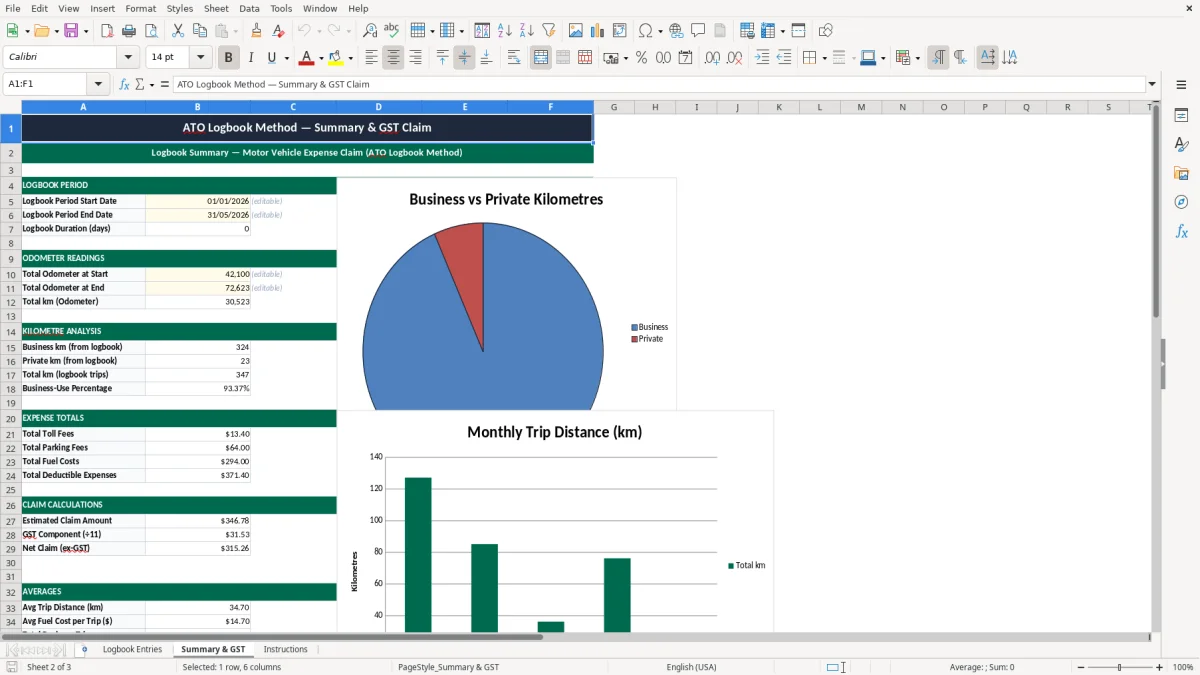Open highlighting color dropdown arrow
1200x675 pixels.
point(350,58)
